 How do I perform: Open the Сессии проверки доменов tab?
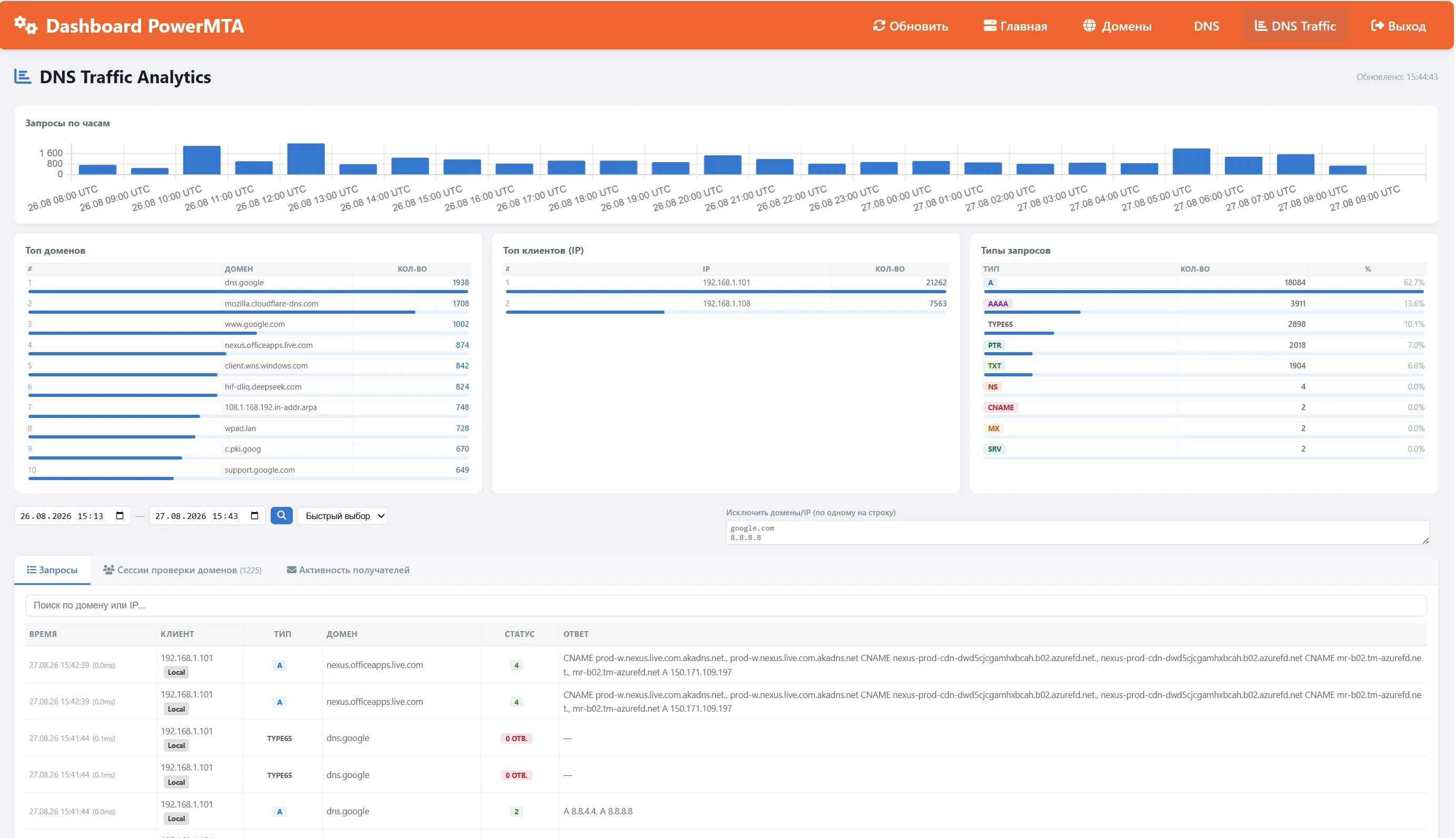pyautogui.click(x=182, y=570)
